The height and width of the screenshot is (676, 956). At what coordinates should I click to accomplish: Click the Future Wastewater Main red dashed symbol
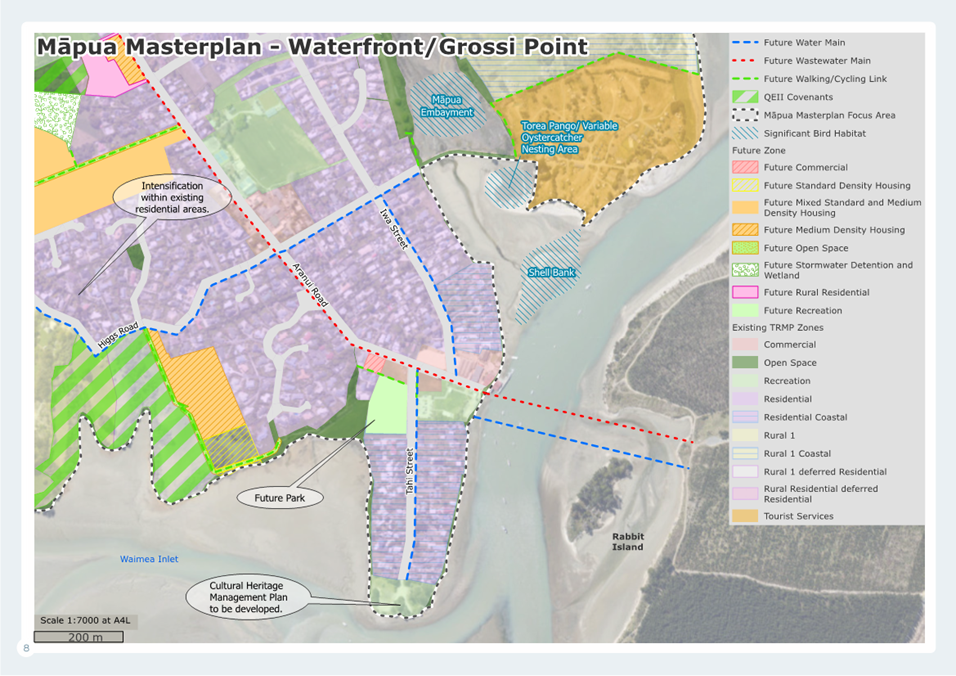[745, 61]
